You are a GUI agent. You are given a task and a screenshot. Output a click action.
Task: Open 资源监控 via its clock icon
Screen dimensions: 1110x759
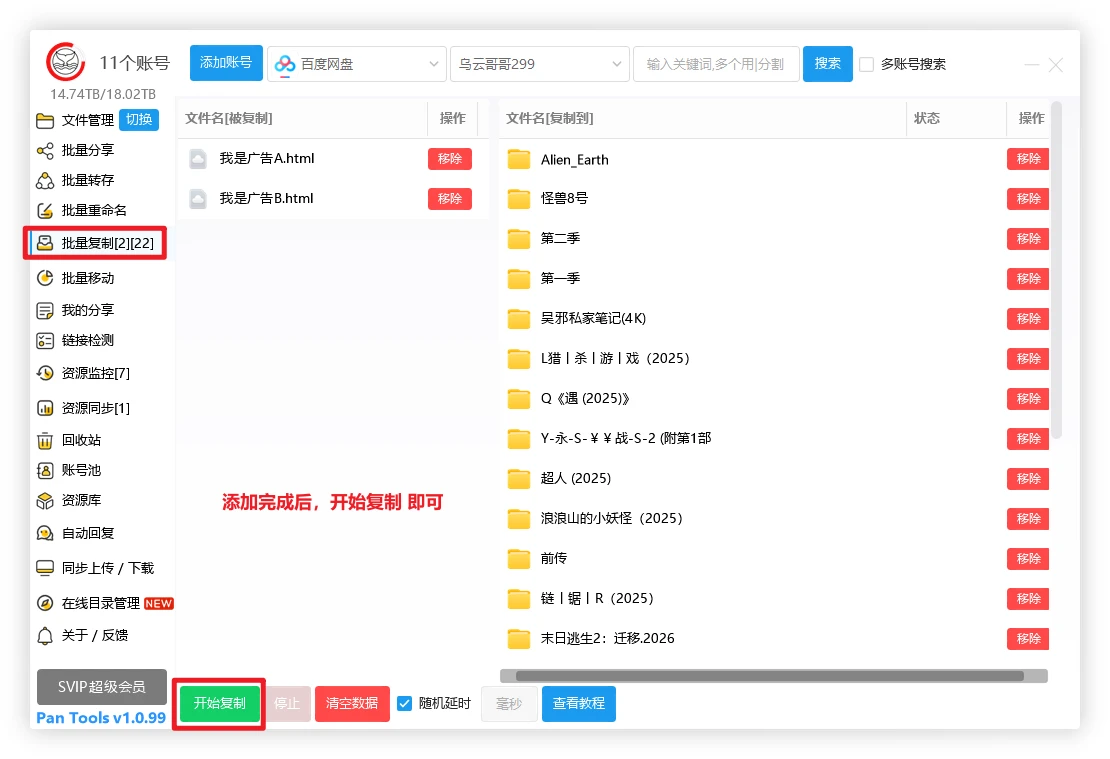click(x=45, y=373)
